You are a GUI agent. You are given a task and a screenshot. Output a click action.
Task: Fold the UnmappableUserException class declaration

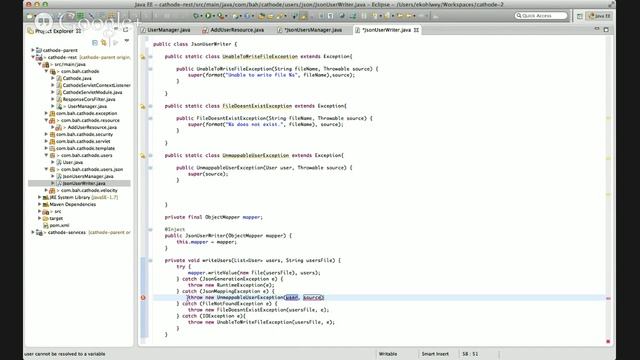[x=150, y=156]
